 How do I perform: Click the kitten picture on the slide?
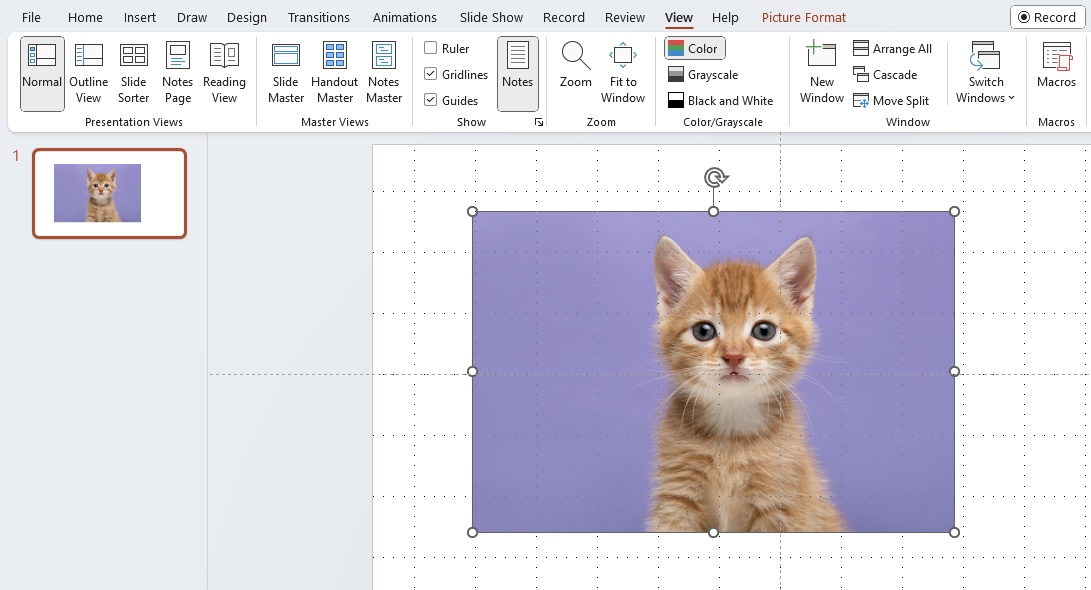tap(713, 372)
